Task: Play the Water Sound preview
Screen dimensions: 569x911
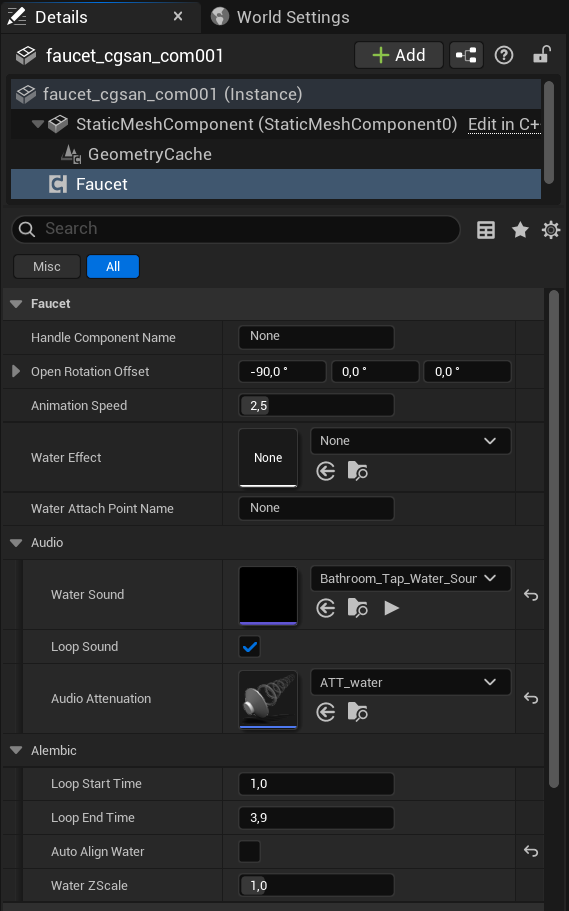Action: 391,608
